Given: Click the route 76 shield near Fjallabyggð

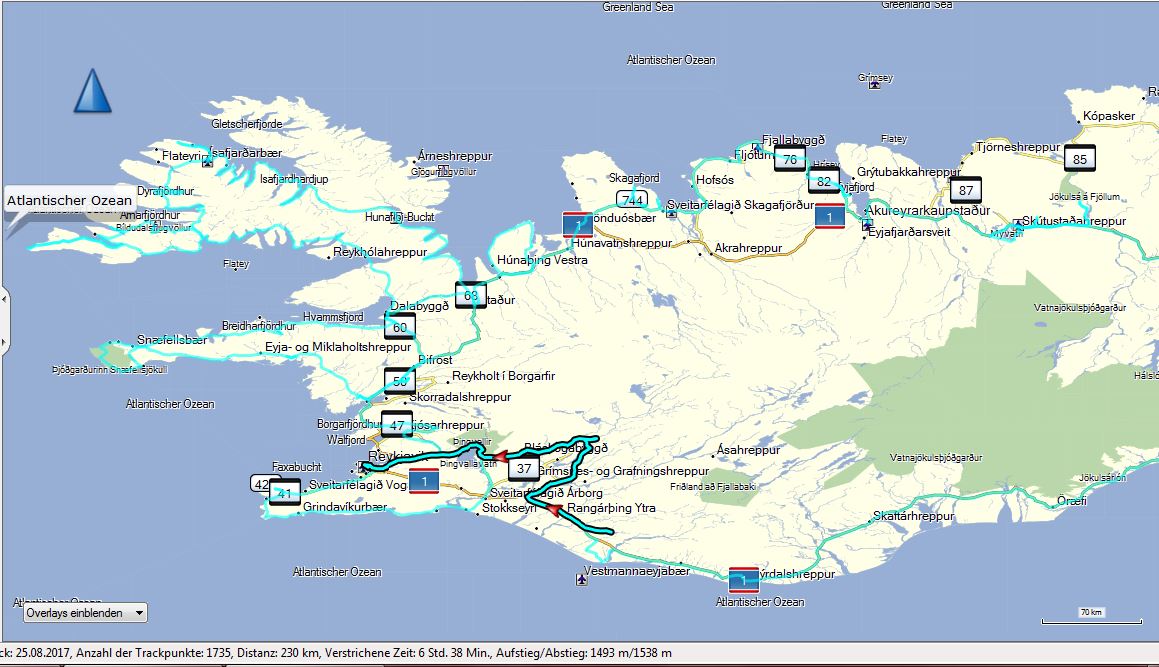Looking at the screenshot, I should [x=790, y=160].
